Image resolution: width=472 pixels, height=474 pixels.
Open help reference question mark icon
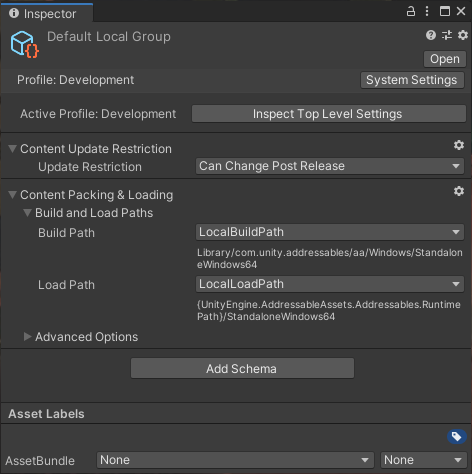pyautogui.click(x=431, y=35)
